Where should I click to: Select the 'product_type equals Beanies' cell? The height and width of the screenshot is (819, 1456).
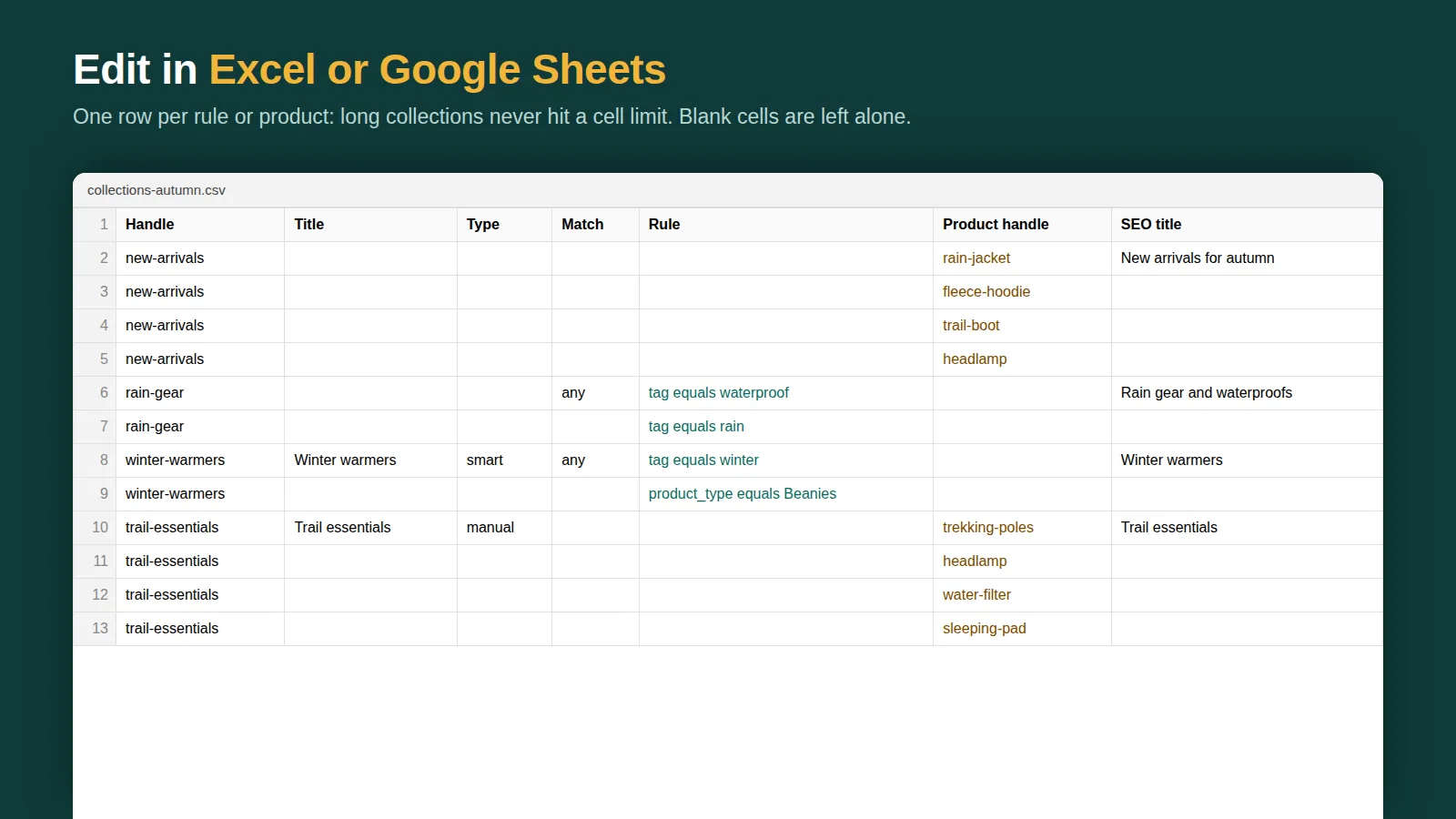tap(786, 494)
